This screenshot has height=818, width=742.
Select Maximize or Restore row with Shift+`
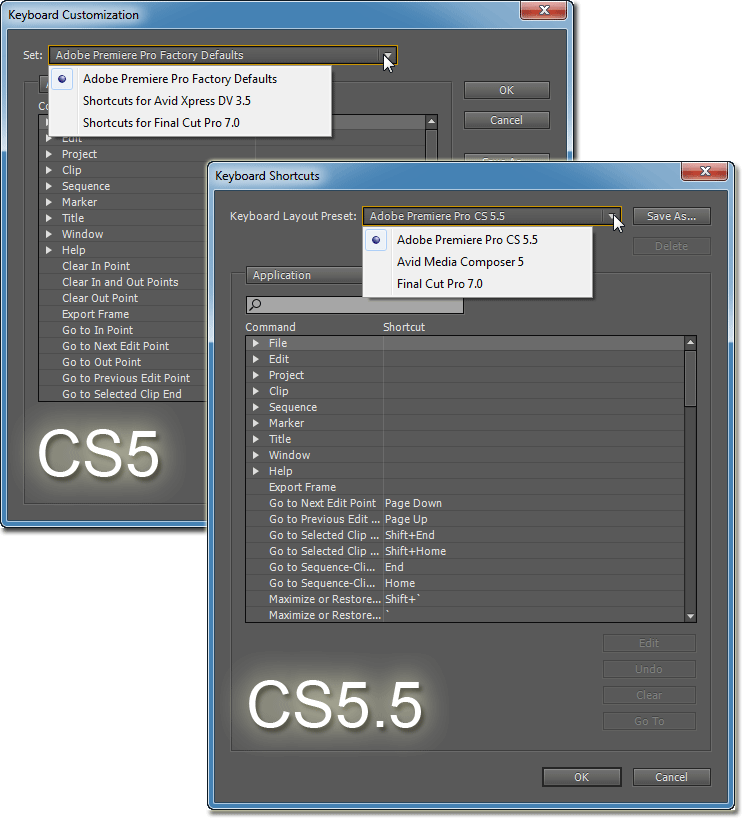click(x=465, y=599)
